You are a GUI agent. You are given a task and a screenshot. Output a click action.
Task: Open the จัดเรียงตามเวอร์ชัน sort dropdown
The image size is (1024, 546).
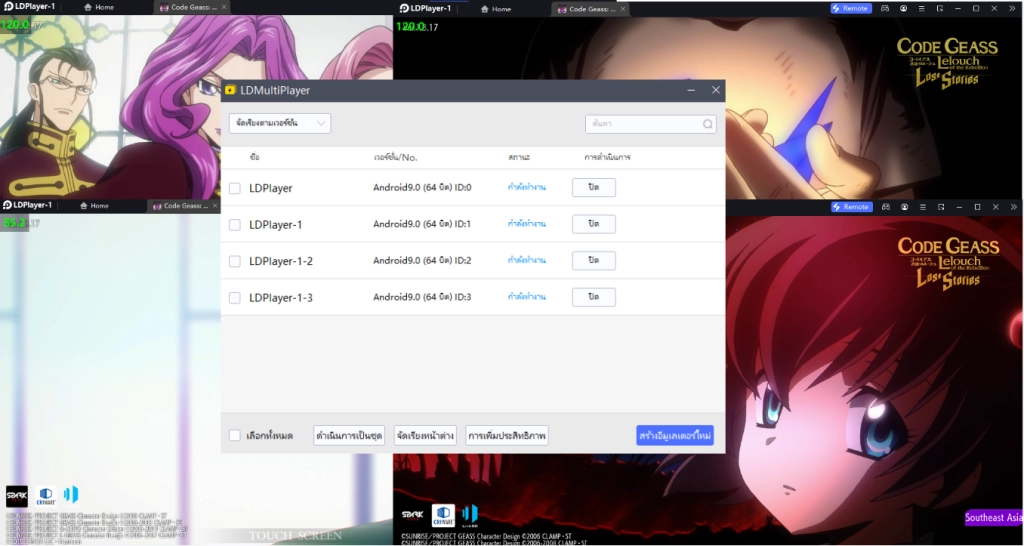(280, 123)
